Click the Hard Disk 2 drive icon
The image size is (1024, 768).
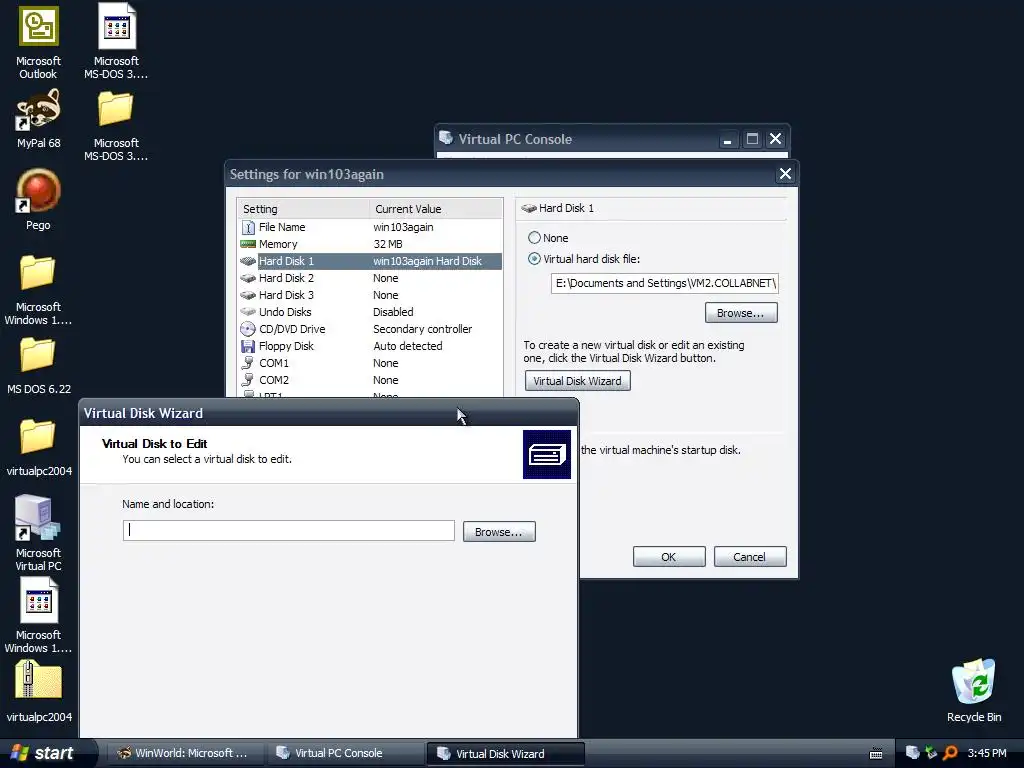248,278
